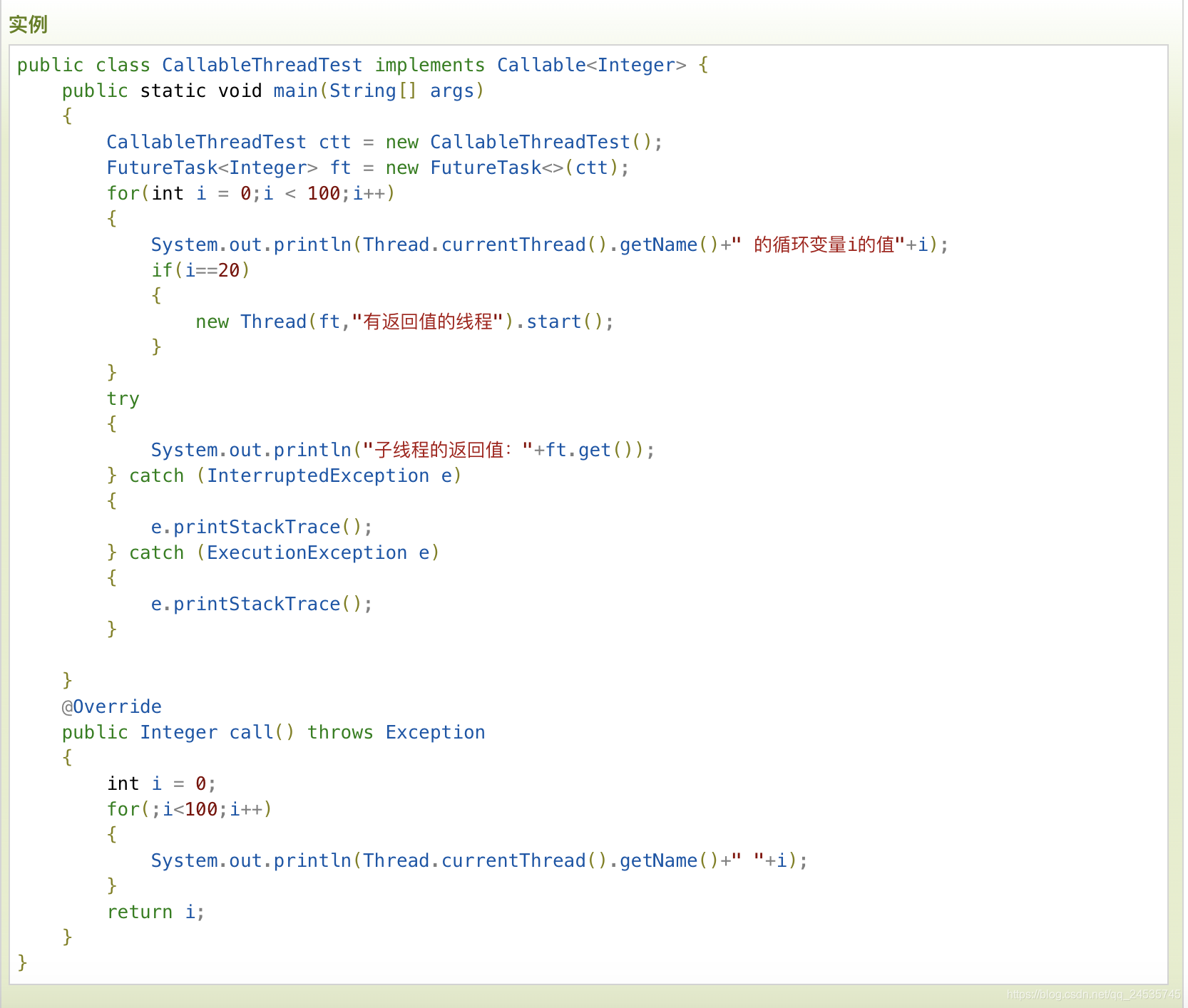Click the 'new Thread(ft,"有返回值的线程").start();' line

click(x=404, y=322)
